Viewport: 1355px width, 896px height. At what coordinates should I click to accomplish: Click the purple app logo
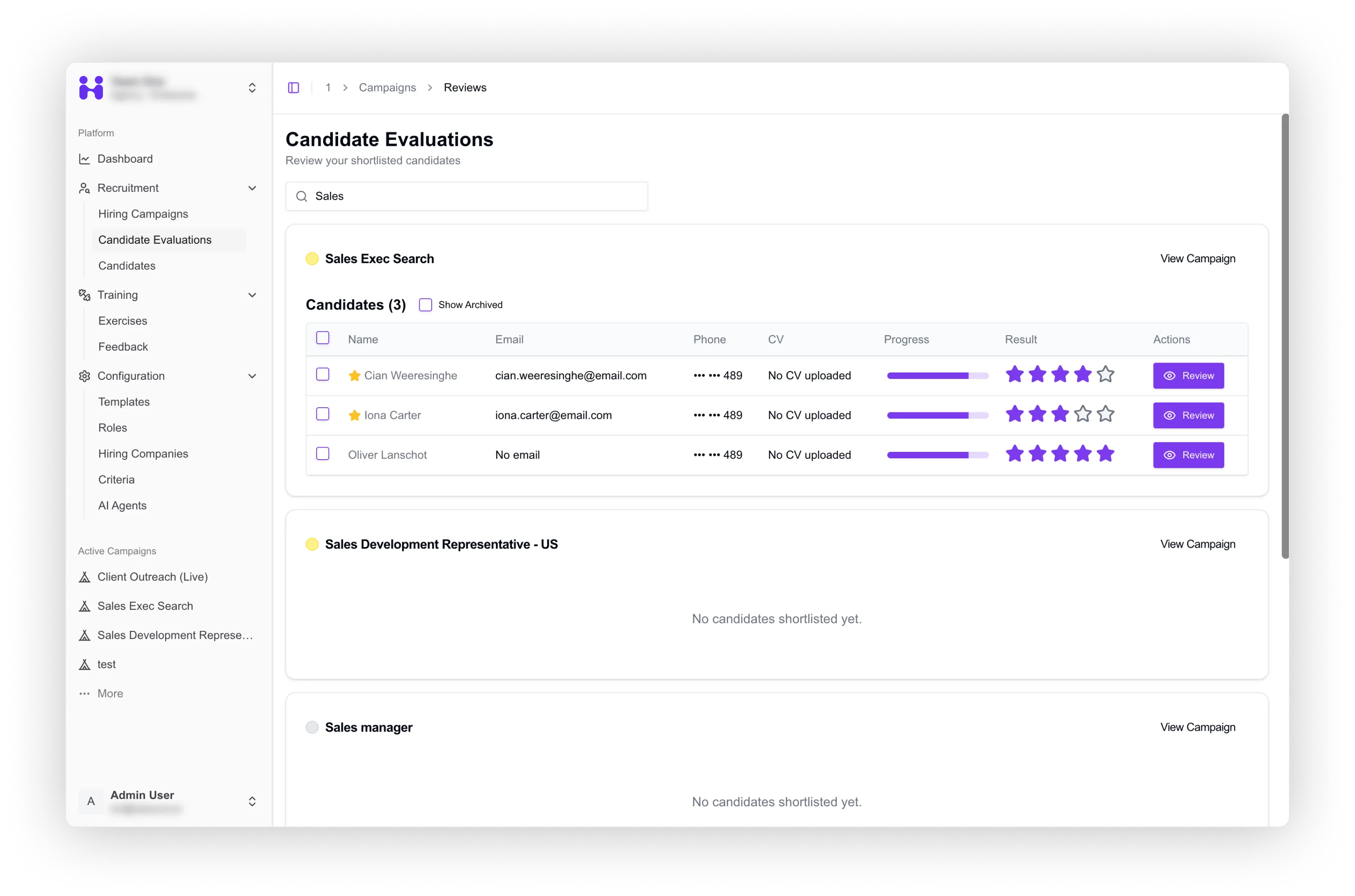91,88
